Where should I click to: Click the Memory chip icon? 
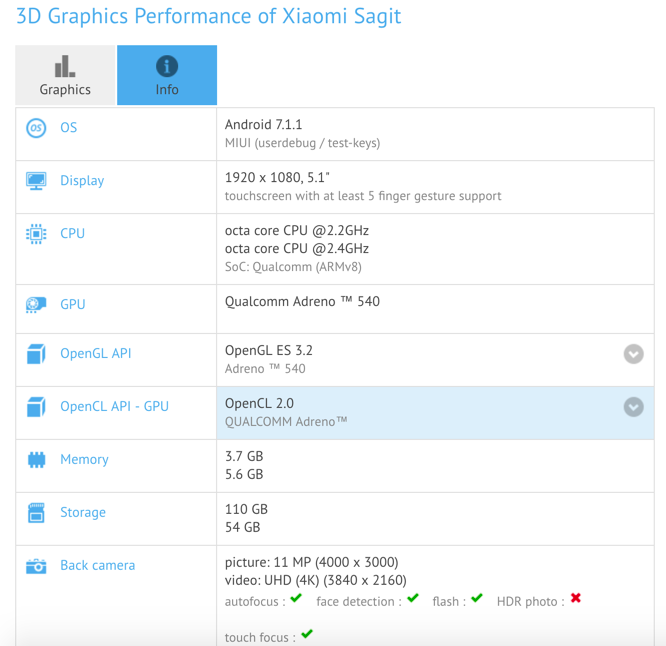pos(36,460)
